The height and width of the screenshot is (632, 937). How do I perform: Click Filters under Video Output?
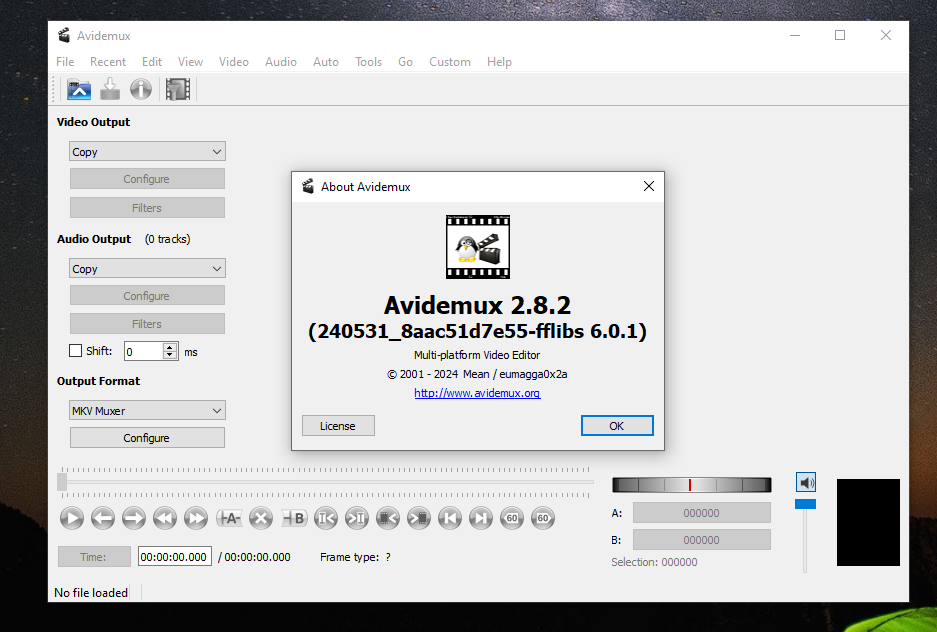click(147, 208)
